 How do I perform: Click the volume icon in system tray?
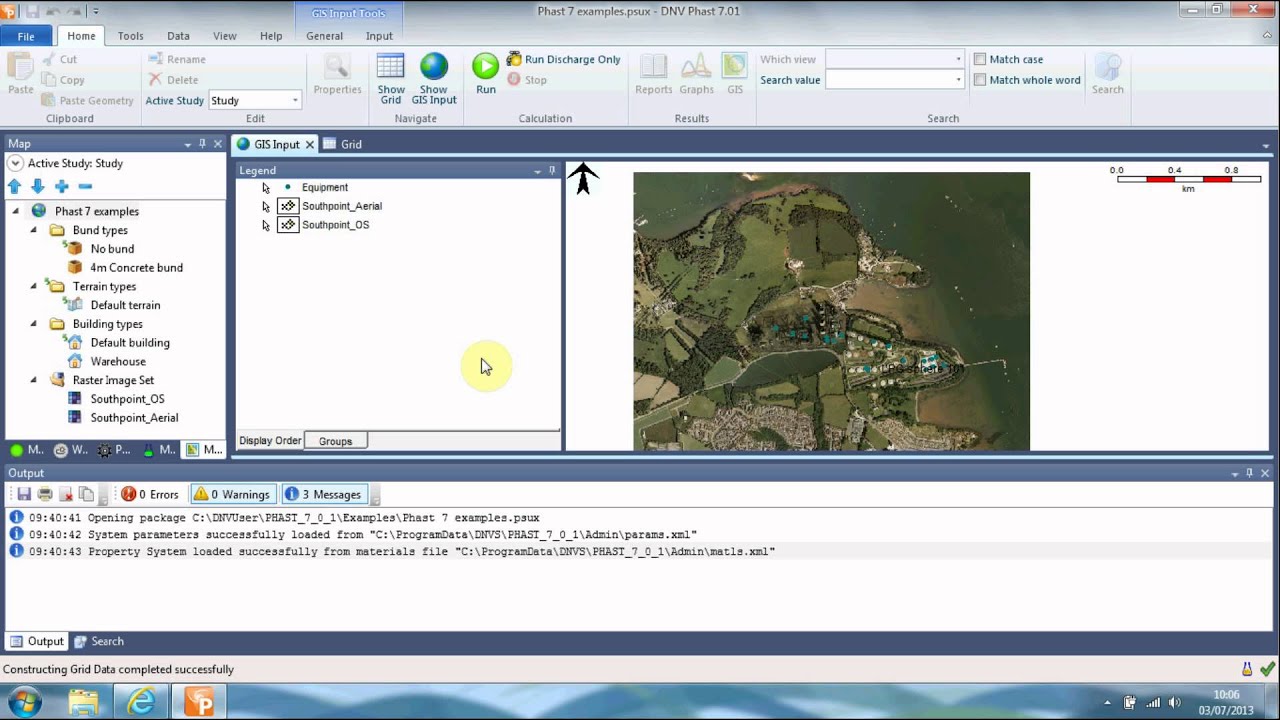click(x=1174, y=702)
